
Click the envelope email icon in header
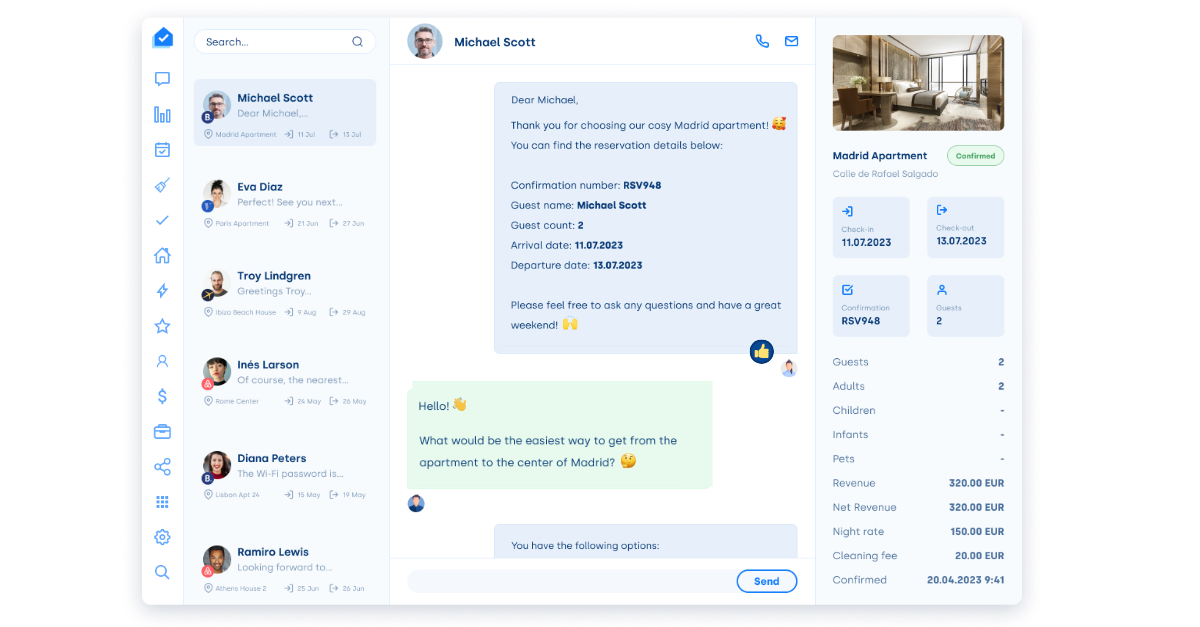pyautogui.click(x=791, y=42)
